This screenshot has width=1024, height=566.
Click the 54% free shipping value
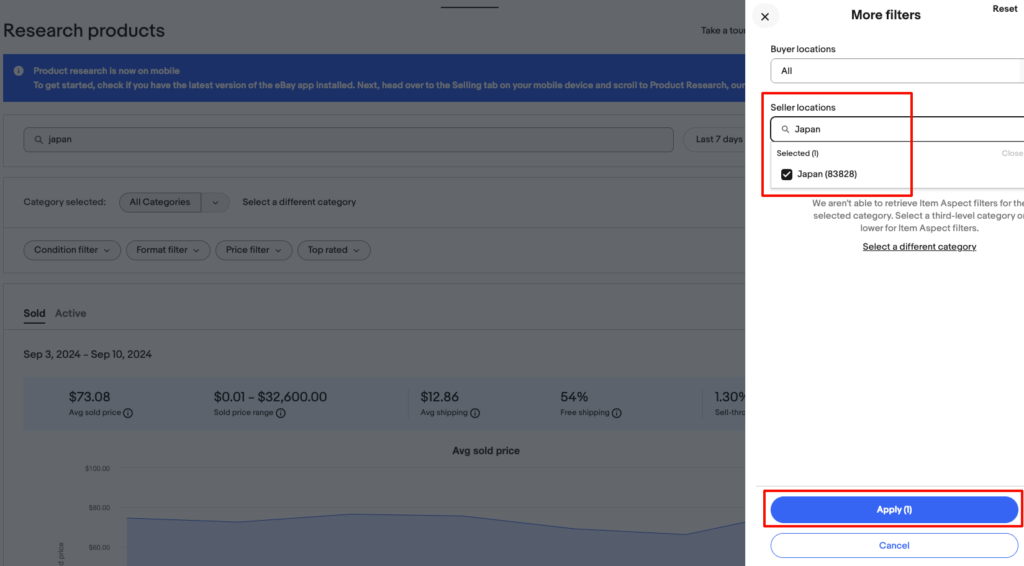(574, 397)
